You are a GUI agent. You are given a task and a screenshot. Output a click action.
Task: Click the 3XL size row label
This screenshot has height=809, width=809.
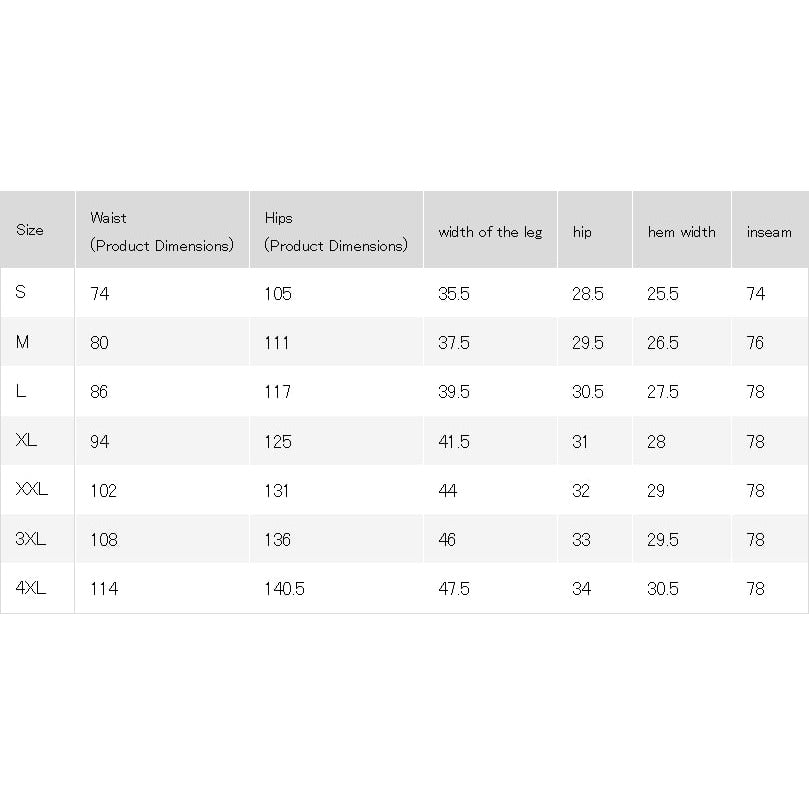pos(30,539)
